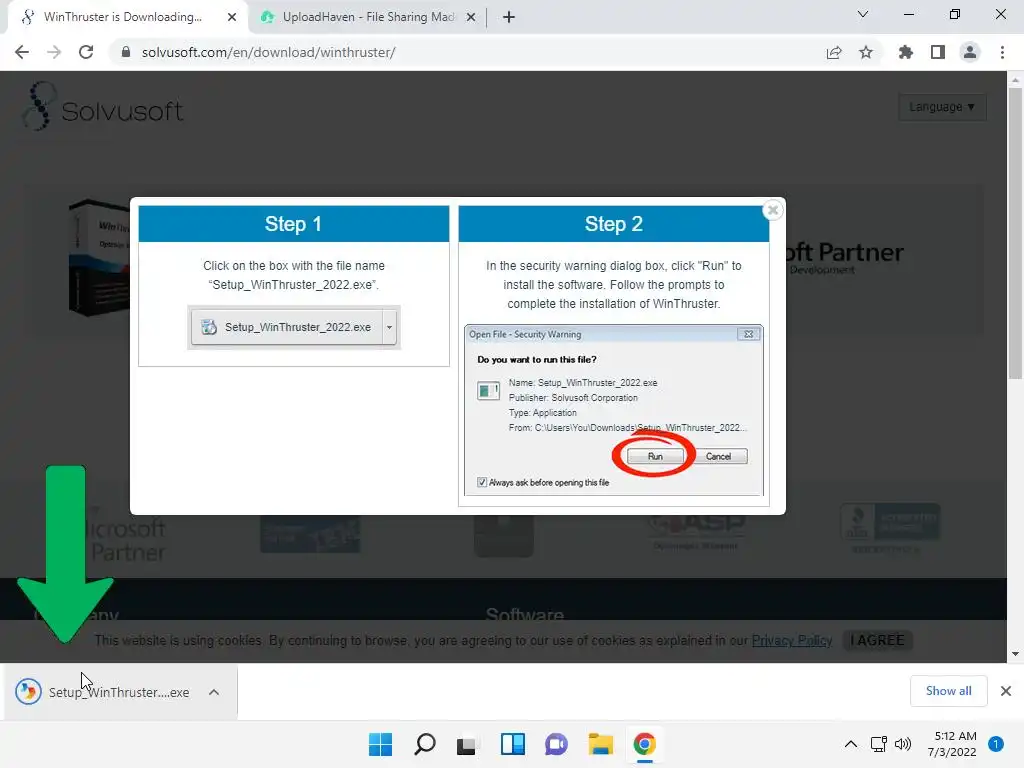Click Cancel in security warning image
The width and height of the screenshot is (1024, 768).
[718, 456]
